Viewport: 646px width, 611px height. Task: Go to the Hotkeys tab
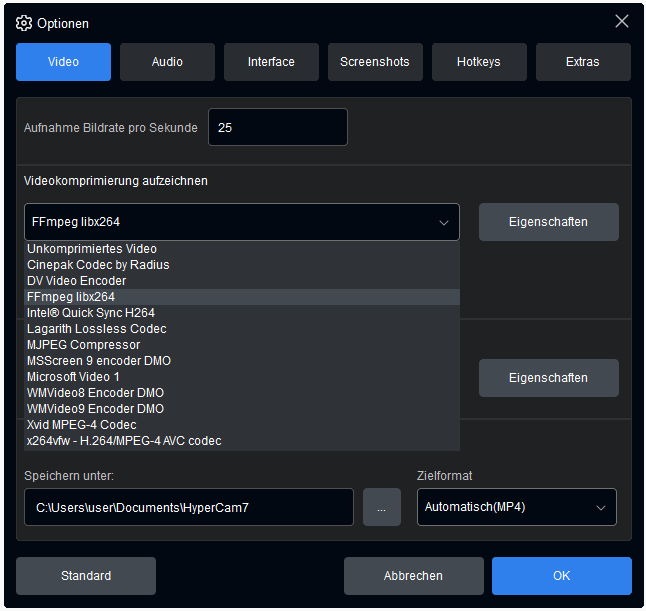(479, 62)
